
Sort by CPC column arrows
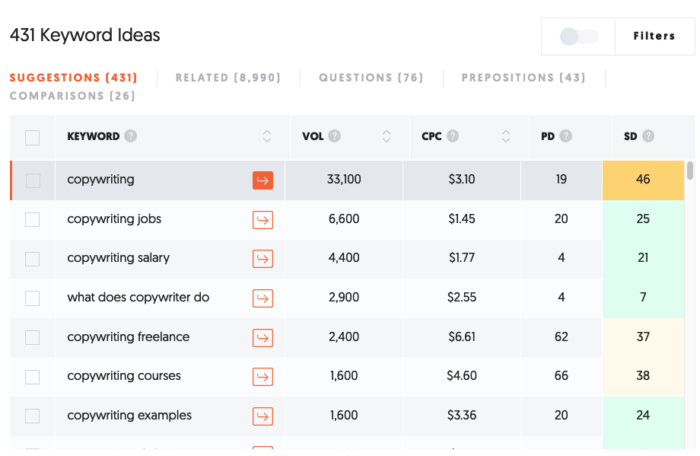[506, 137]
